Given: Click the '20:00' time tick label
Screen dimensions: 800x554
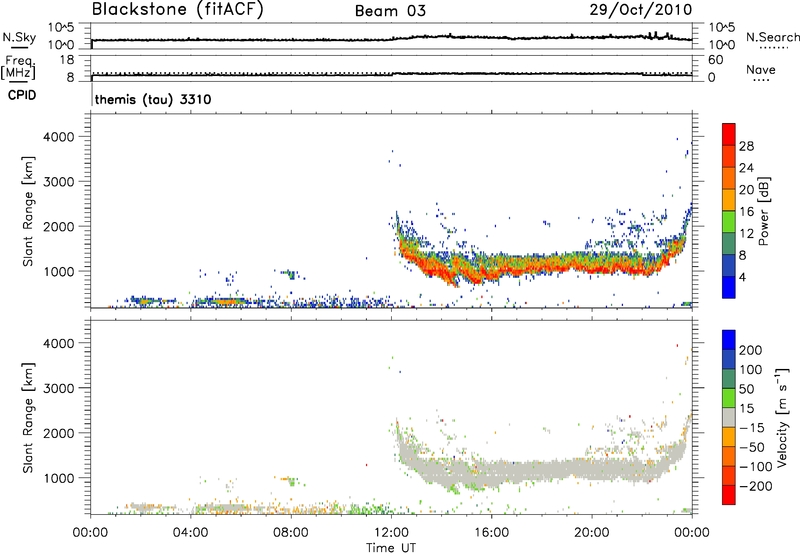Looking at the screenshot, I should coord(592,533).
